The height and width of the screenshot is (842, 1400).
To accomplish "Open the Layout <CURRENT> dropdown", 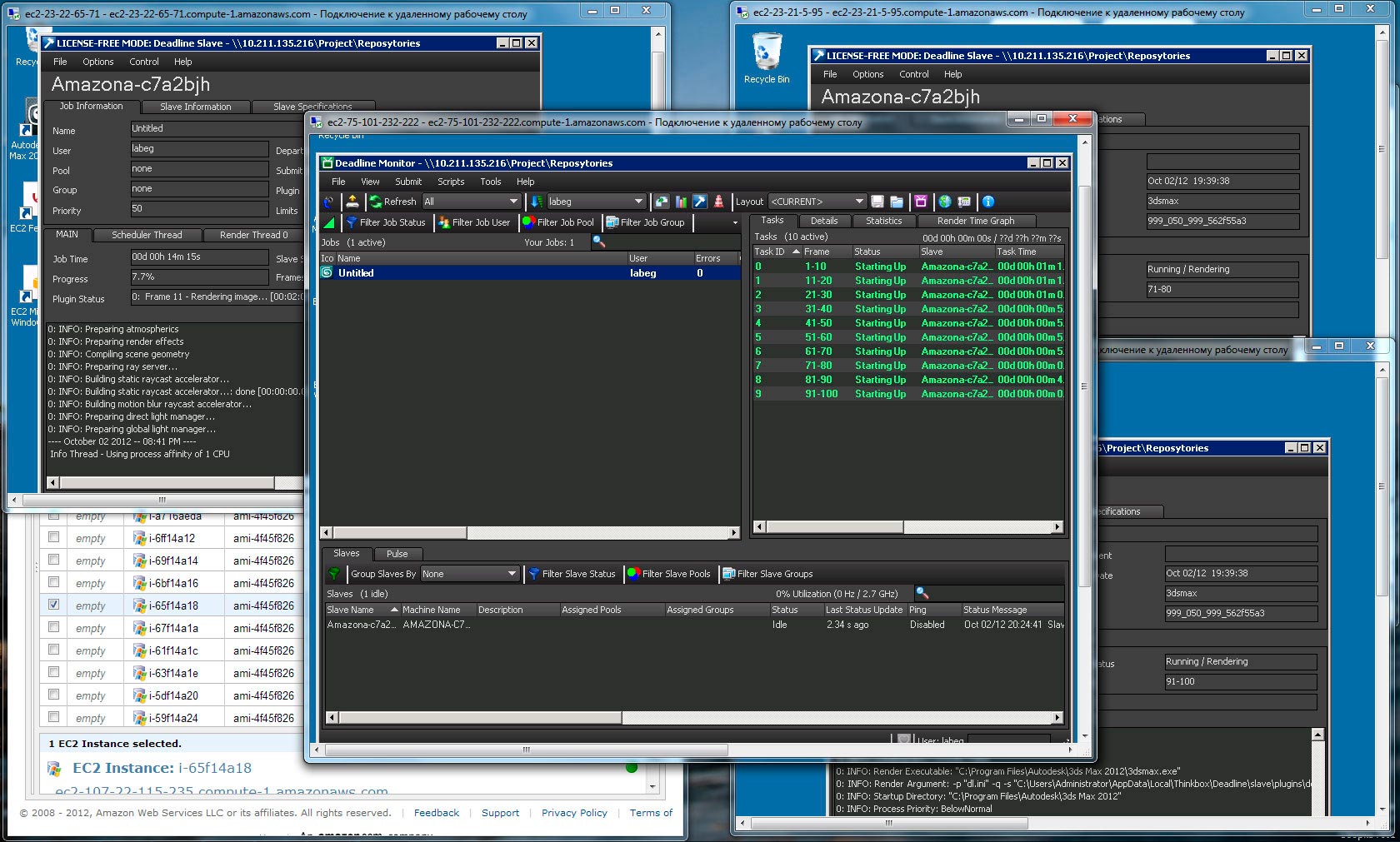I will tap(817, 202).
